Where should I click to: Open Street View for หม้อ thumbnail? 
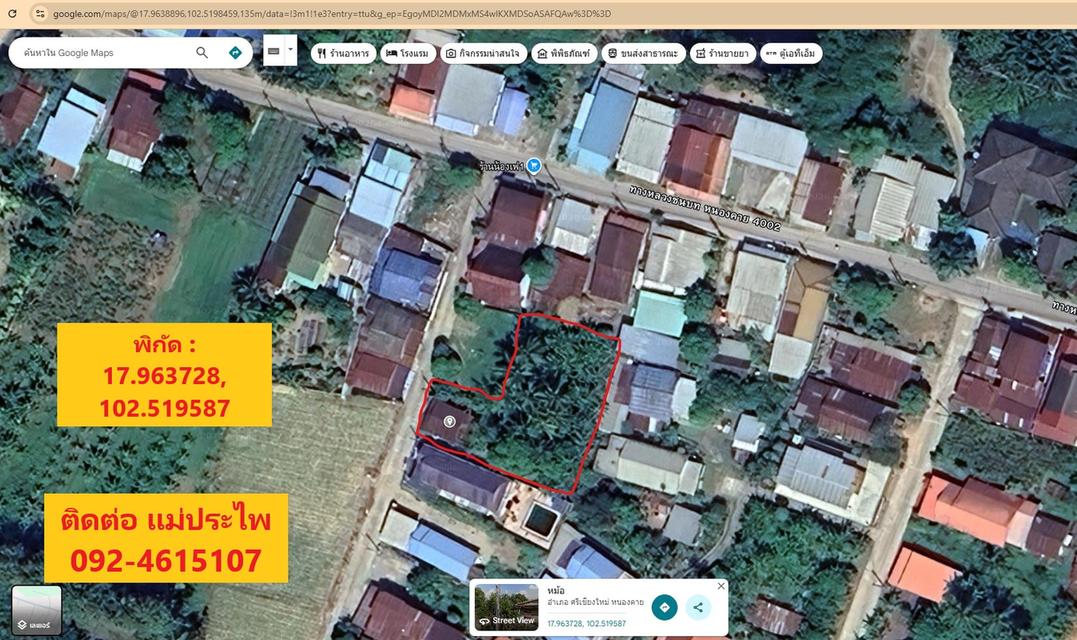click(507, 605)
